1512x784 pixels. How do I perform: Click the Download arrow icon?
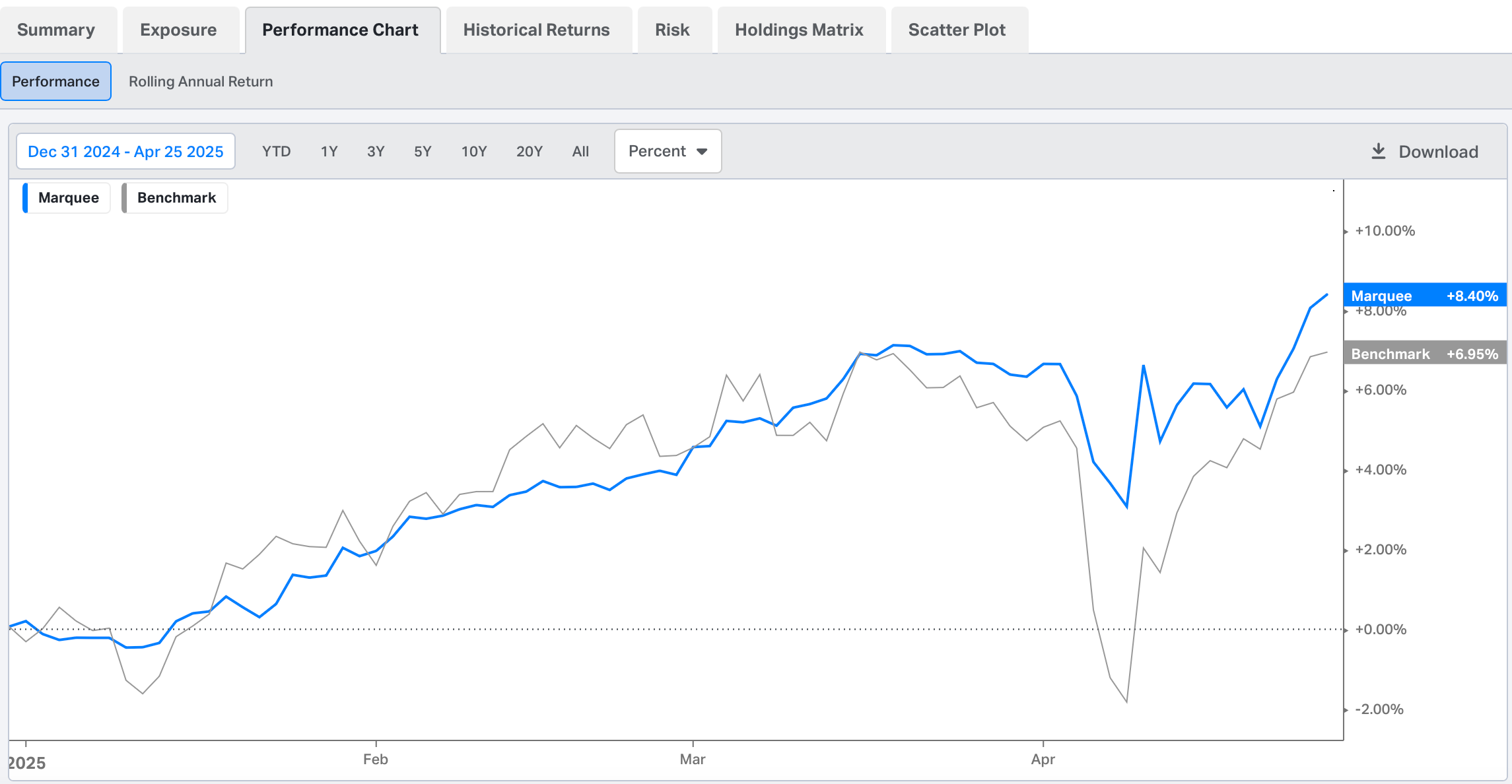point(1378,151)
